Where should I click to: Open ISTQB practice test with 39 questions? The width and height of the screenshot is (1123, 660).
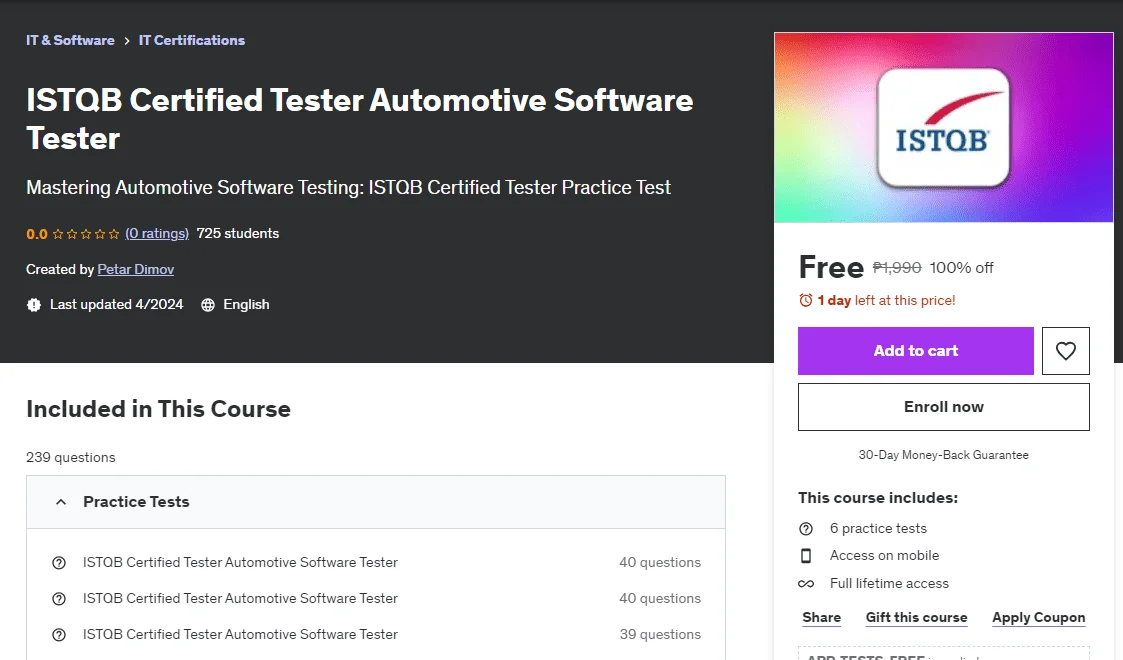240,634
